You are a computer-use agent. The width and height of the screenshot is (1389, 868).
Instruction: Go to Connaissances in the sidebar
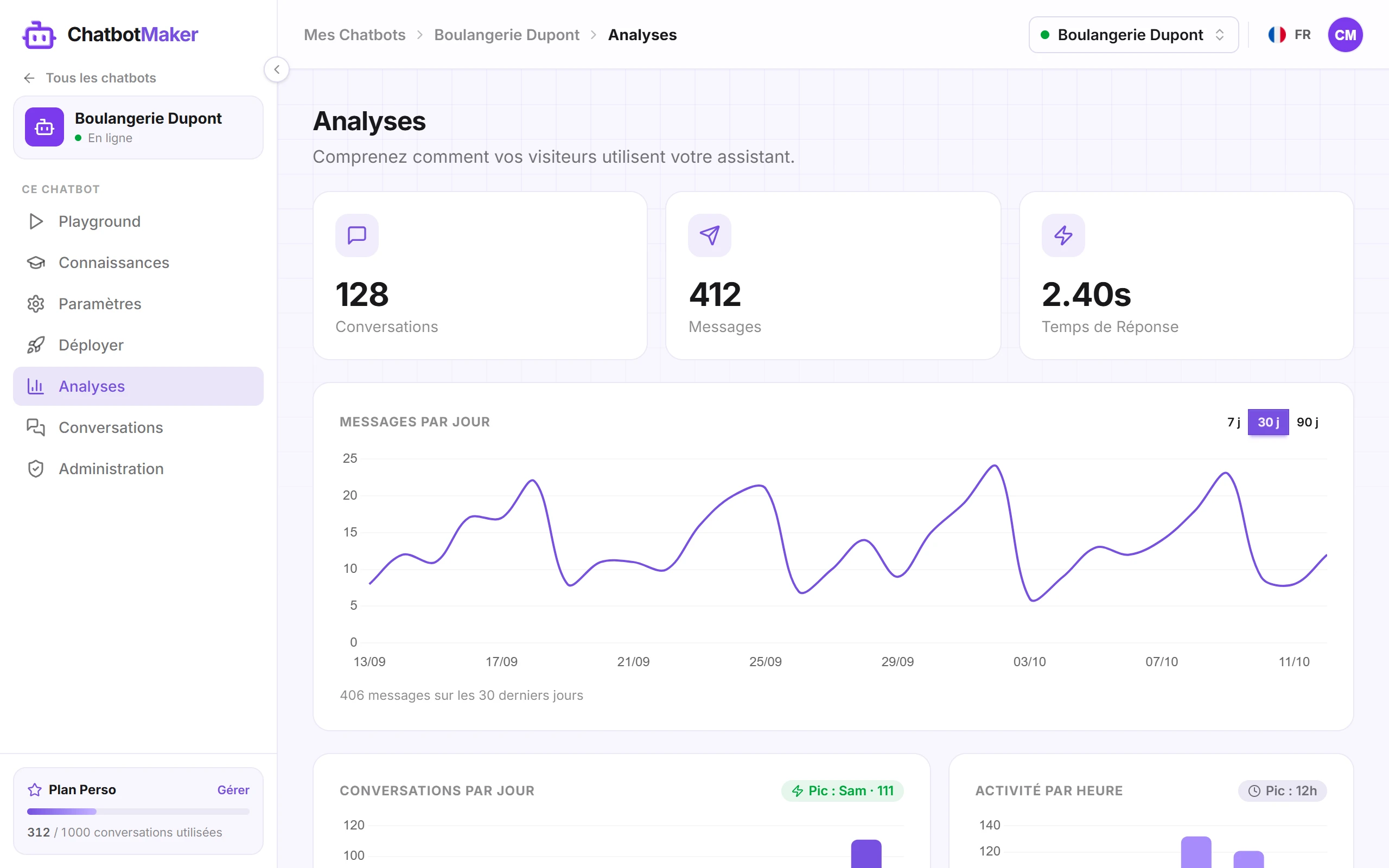[x=138, y=263]
